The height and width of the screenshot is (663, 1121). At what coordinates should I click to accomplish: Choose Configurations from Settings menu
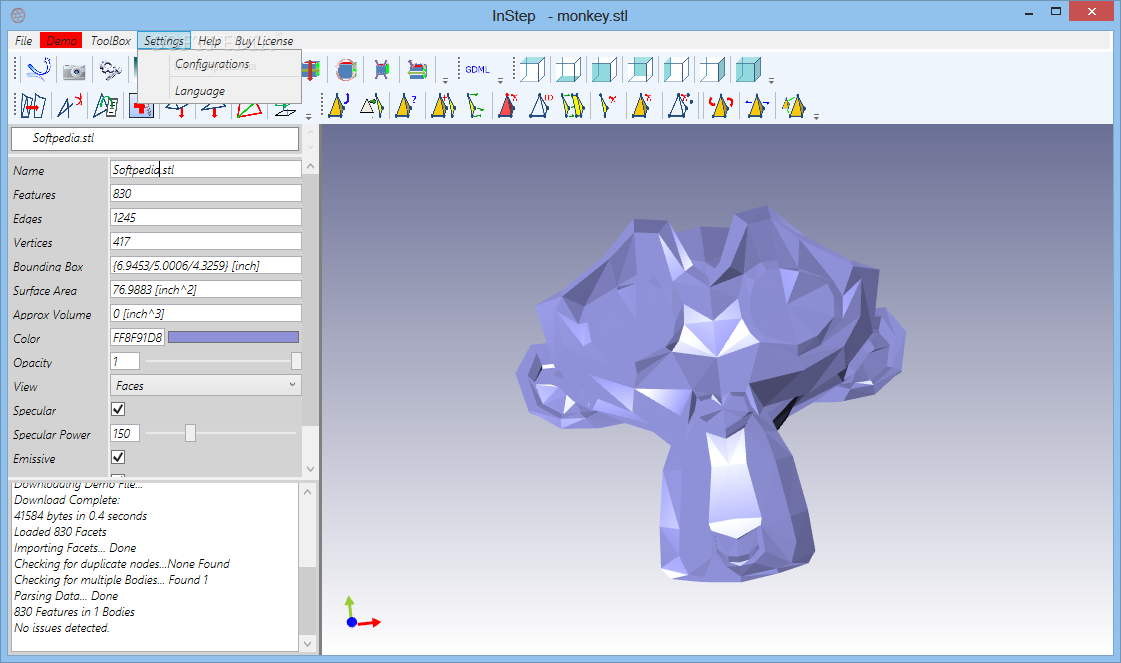212,64
